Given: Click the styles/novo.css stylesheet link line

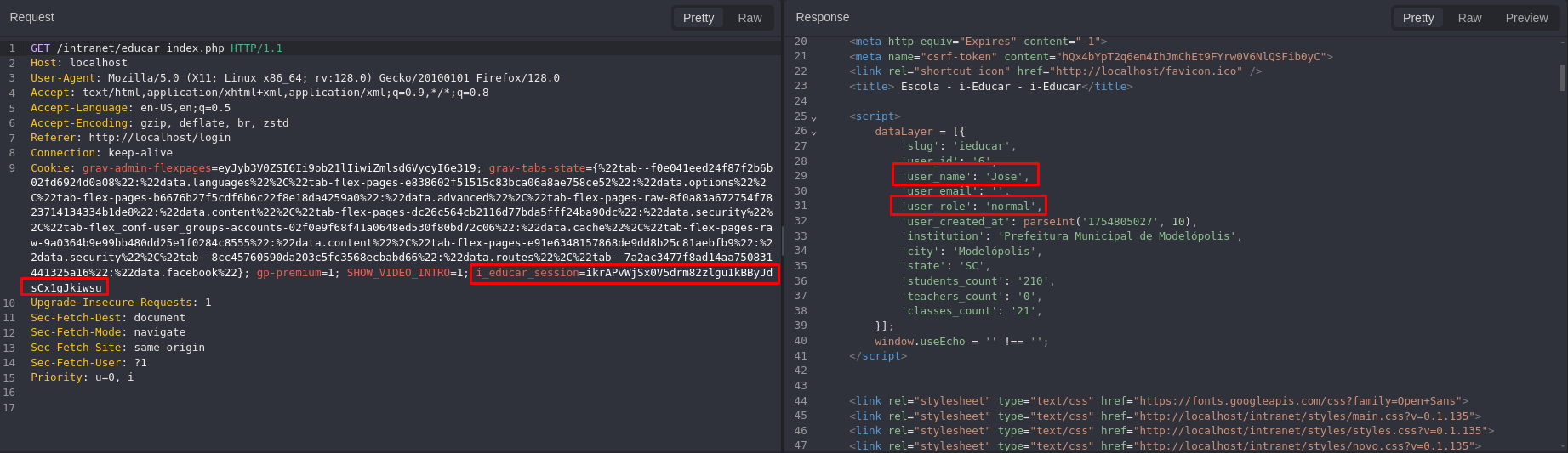Looking at the screenshot, I should 1165,446.
